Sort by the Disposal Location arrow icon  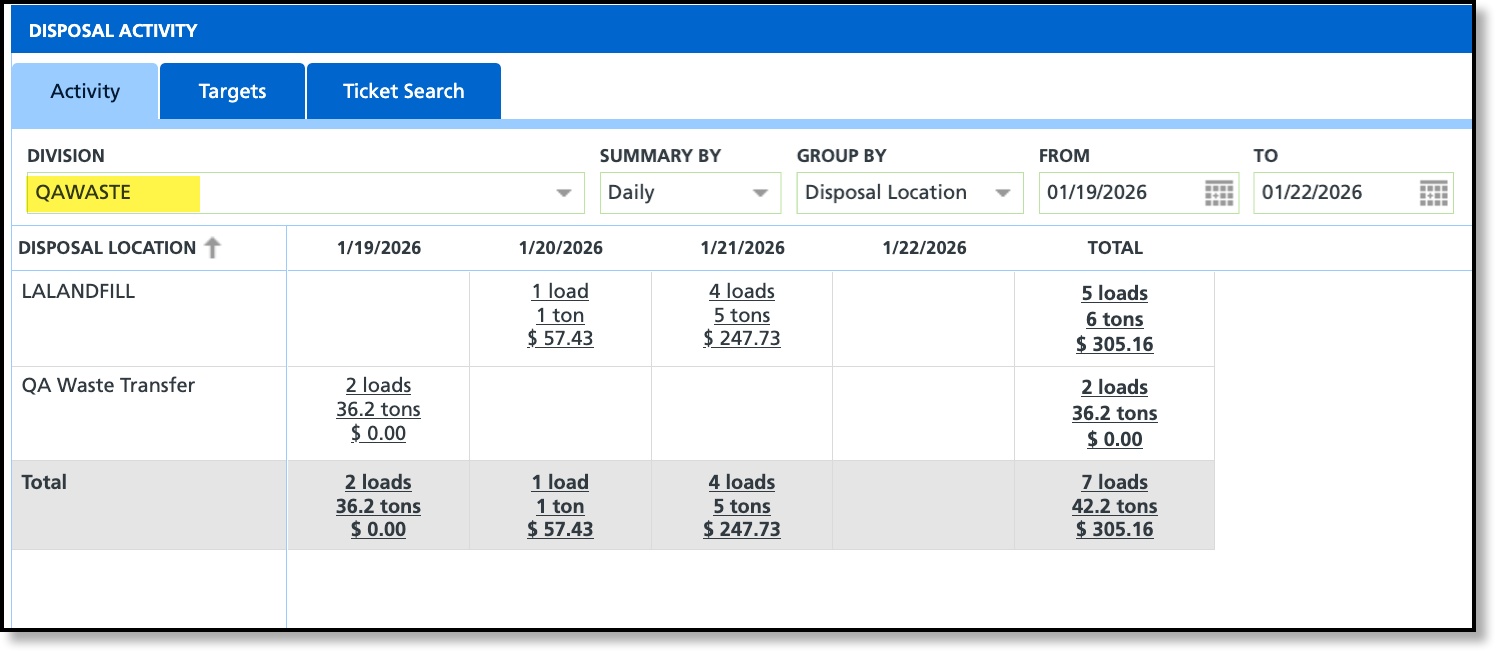pos(212,248)
